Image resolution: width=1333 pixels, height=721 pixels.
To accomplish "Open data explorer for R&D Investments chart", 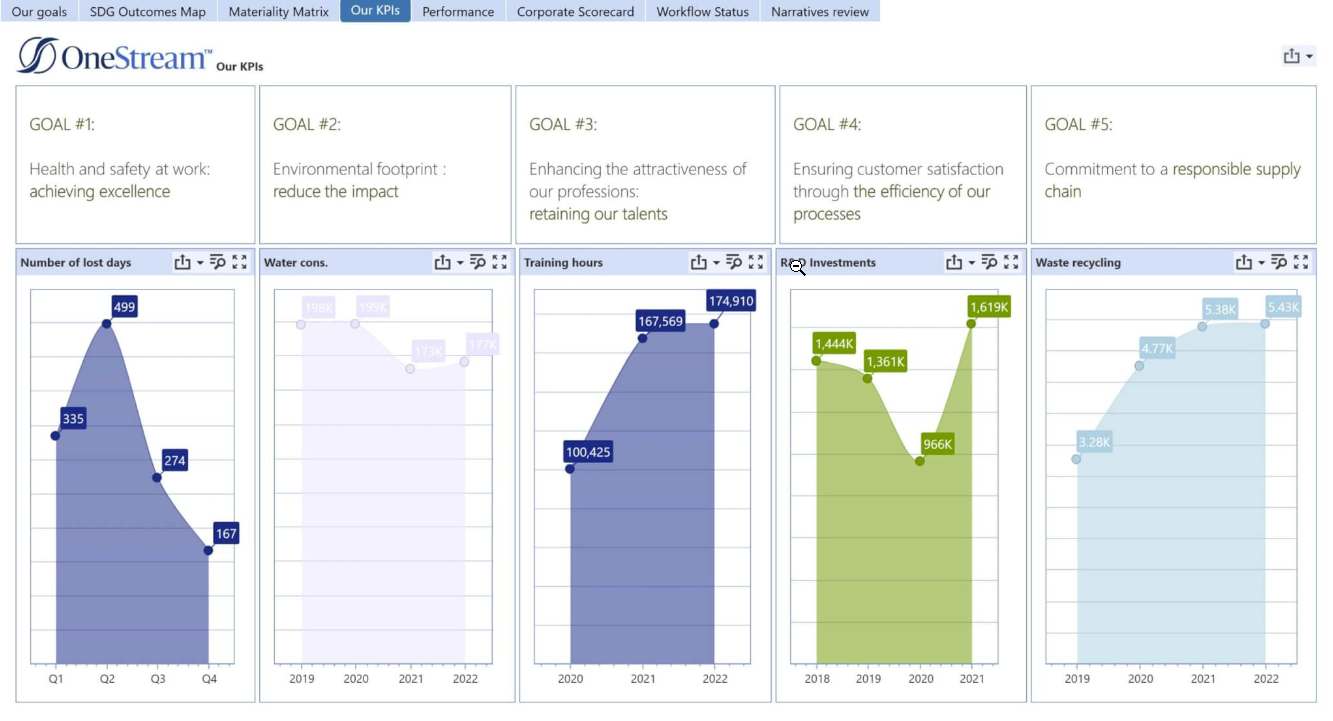I will (989, 263).
